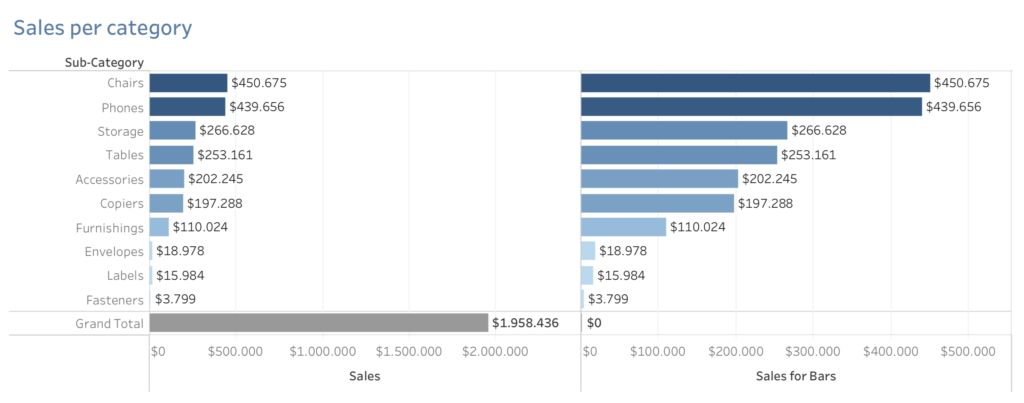
Task: Click the Grand Total row label
Action: point(109,323)
